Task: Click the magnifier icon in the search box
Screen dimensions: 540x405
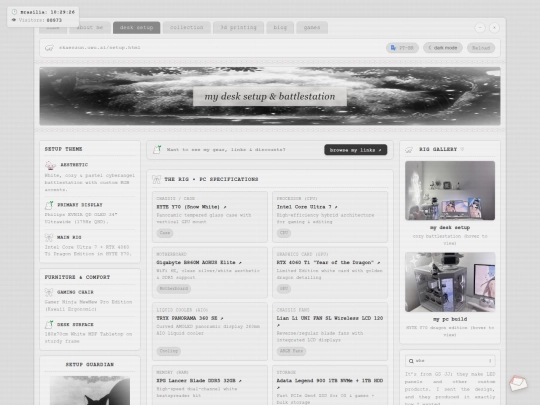Action: tap(411, 361)
